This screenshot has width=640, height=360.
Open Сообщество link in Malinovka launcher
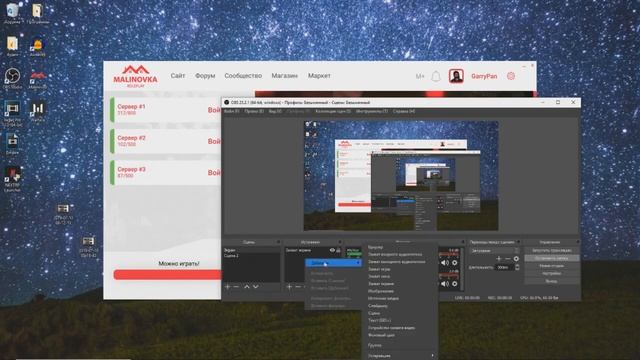click(243, 76)
